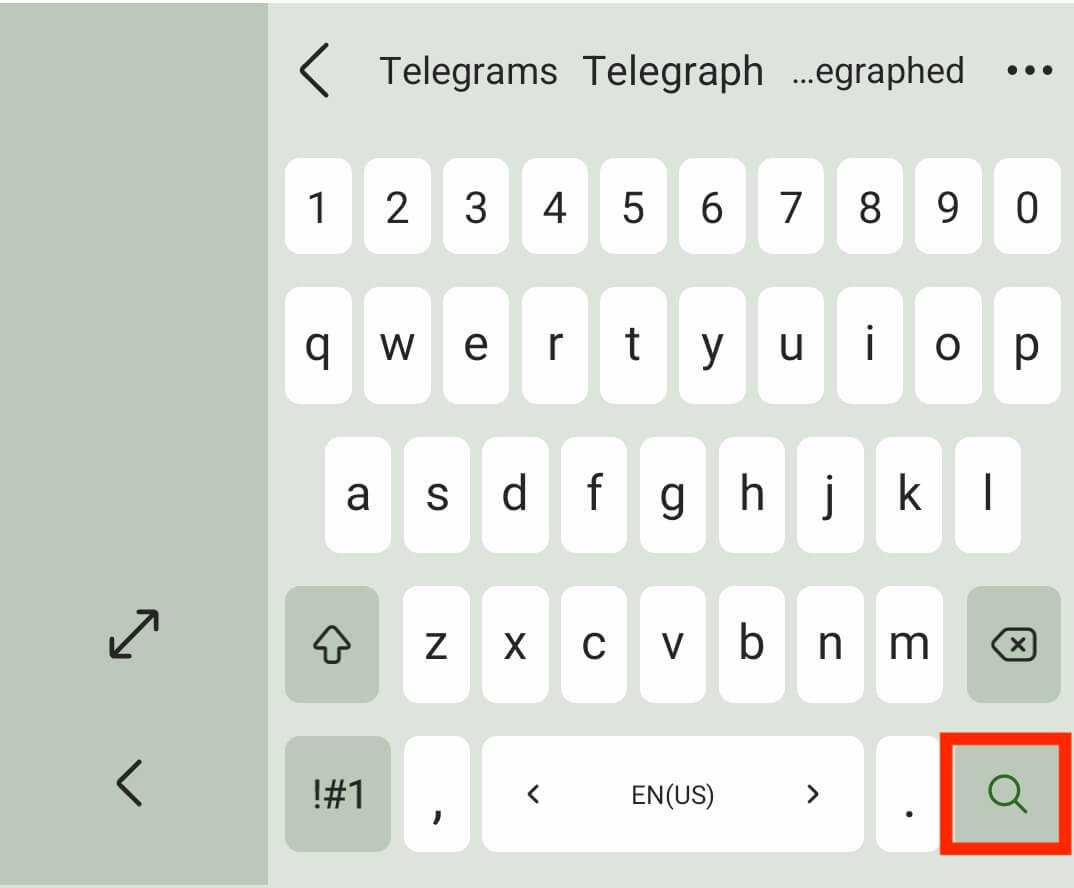Image resolution: width=1074 pixels, height=888 pixels.
Task: Switch to previous language left arrow
Action: point(534,795)
